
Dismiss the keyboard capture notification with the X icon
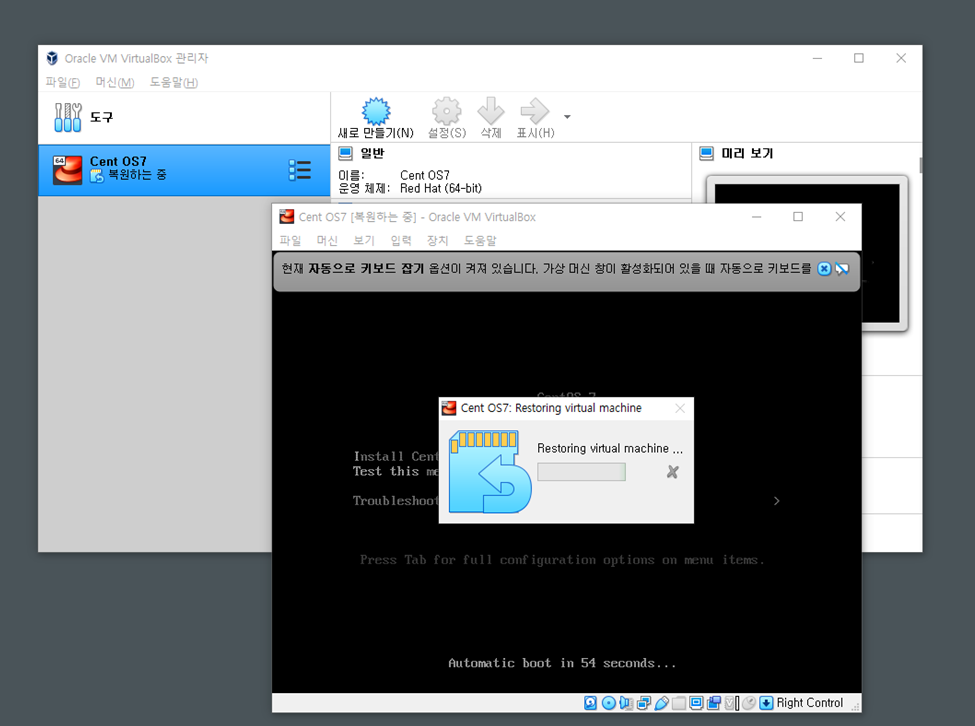[824, 269]
